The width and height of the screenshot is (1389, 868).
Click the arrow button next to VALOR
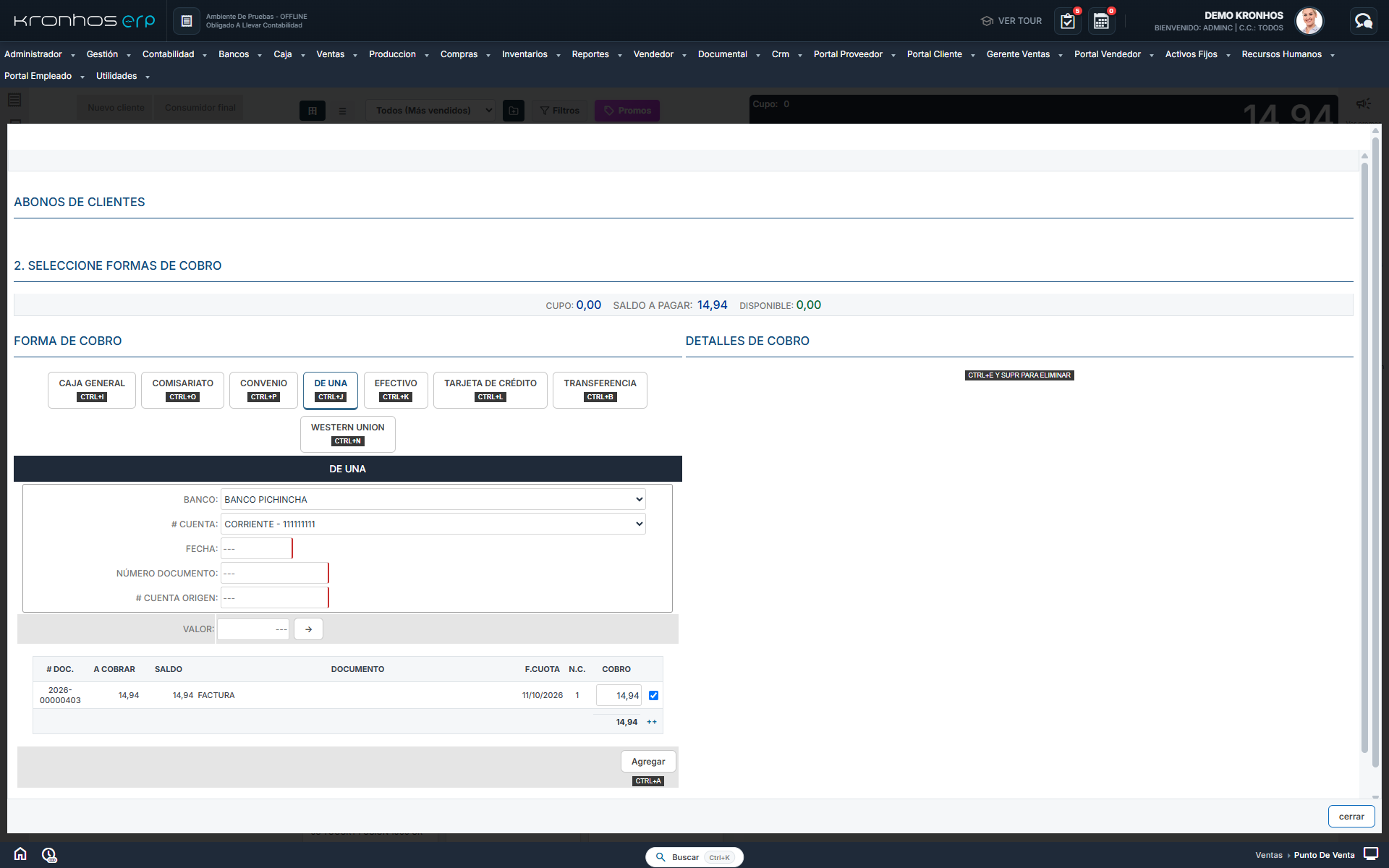(x=308, y=629)
